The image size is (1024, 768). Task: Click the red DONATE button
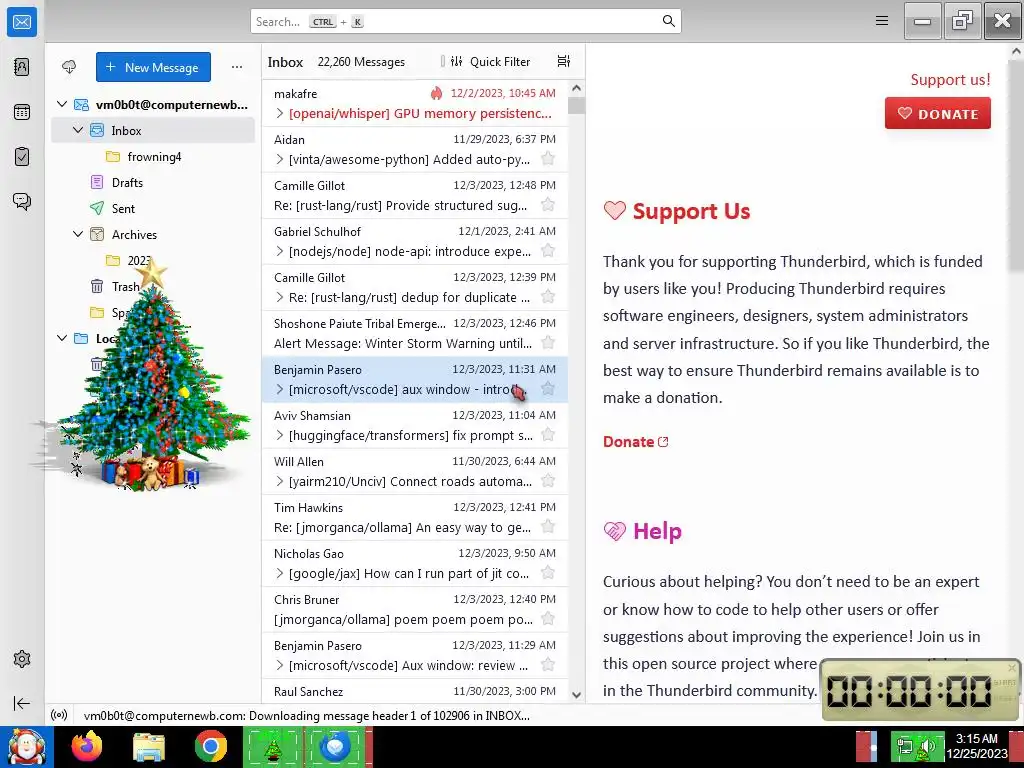(x=937, y=114)
